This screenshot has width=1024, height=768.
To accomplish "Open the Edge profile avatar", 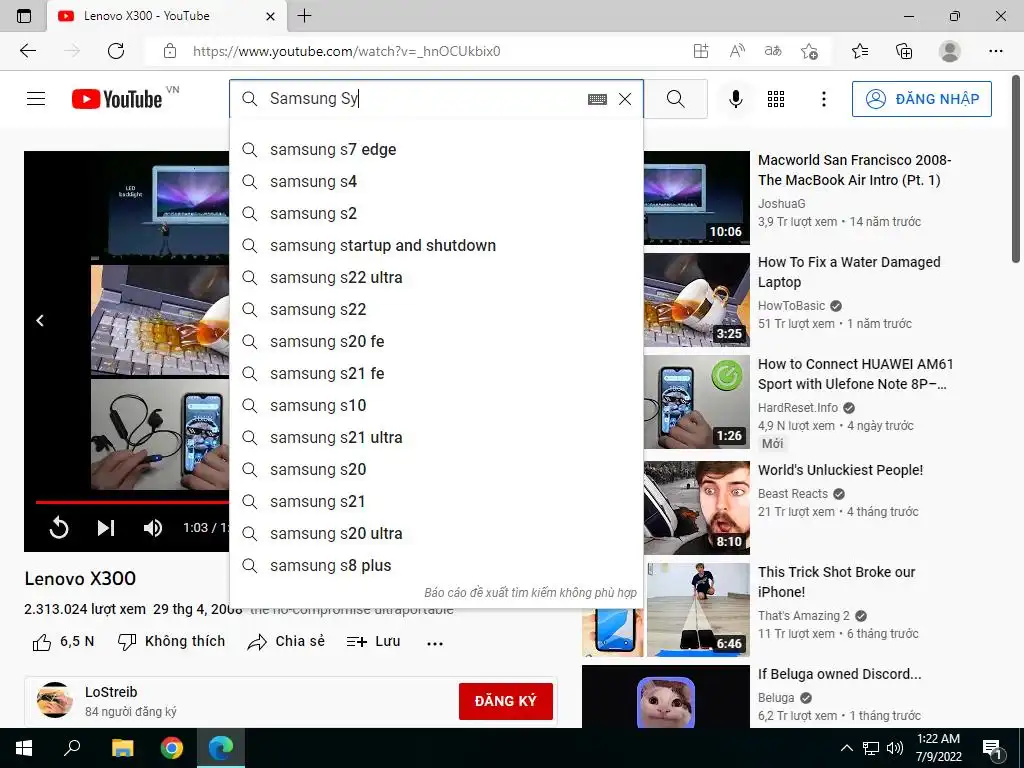I will coord(950,51).
